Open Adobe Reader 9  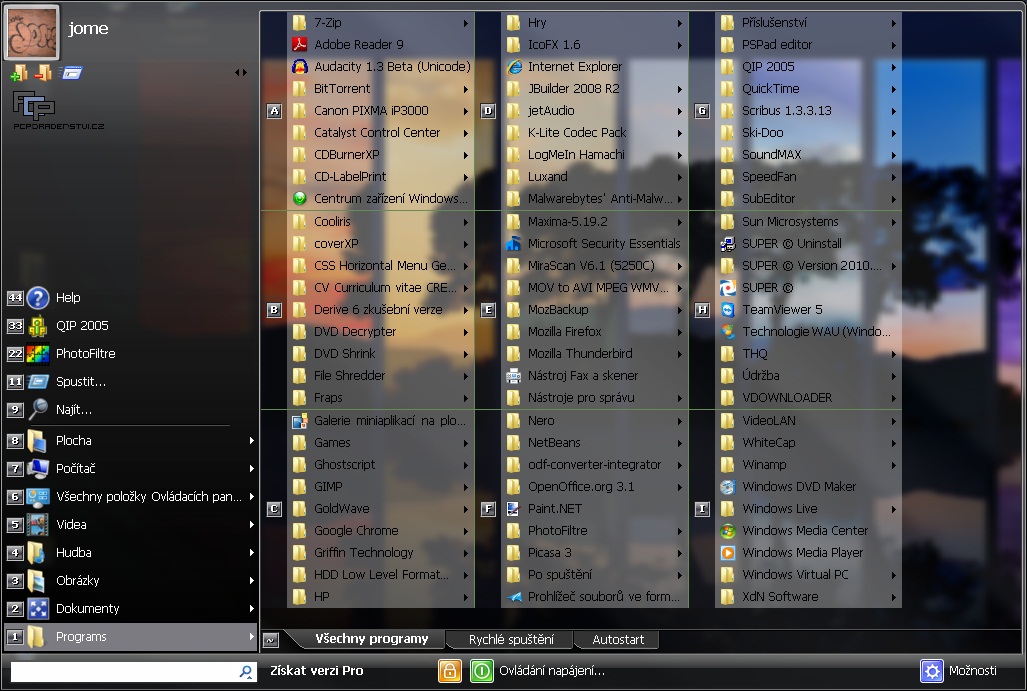pyautogui.click(x=381, y=45)
